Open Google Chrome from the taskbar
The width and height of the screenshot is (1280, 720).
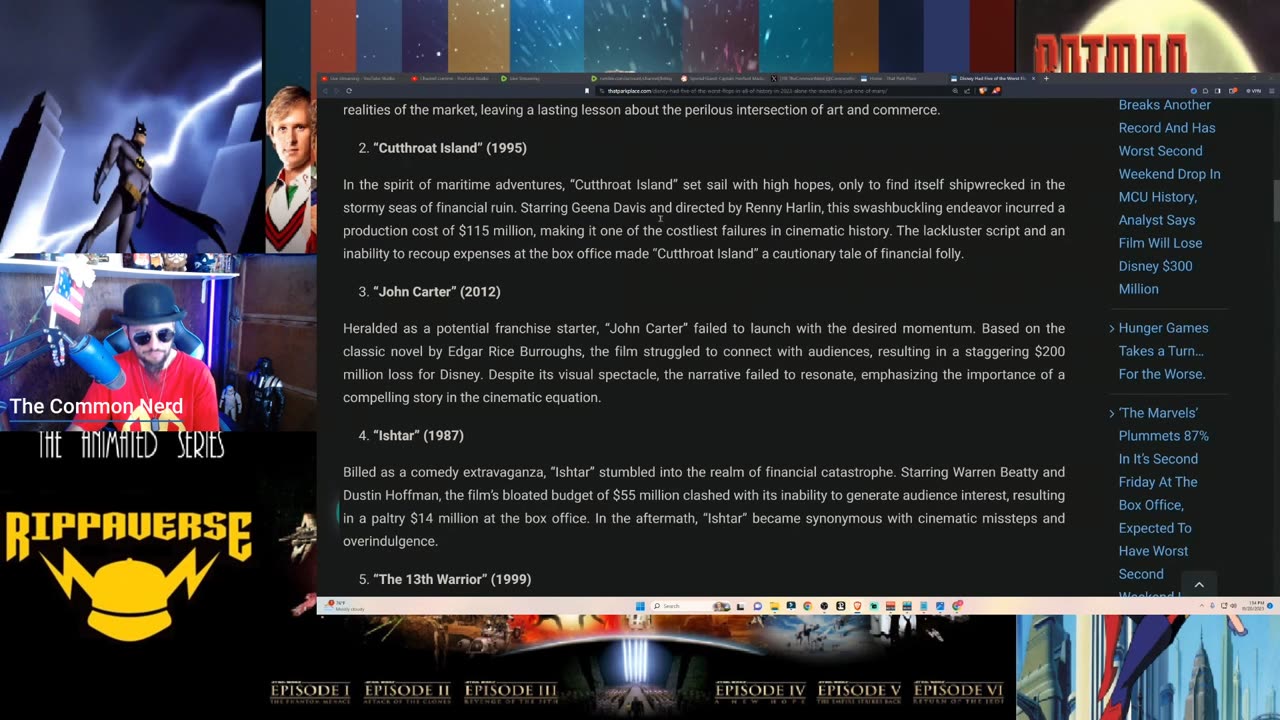pos(807,606)
